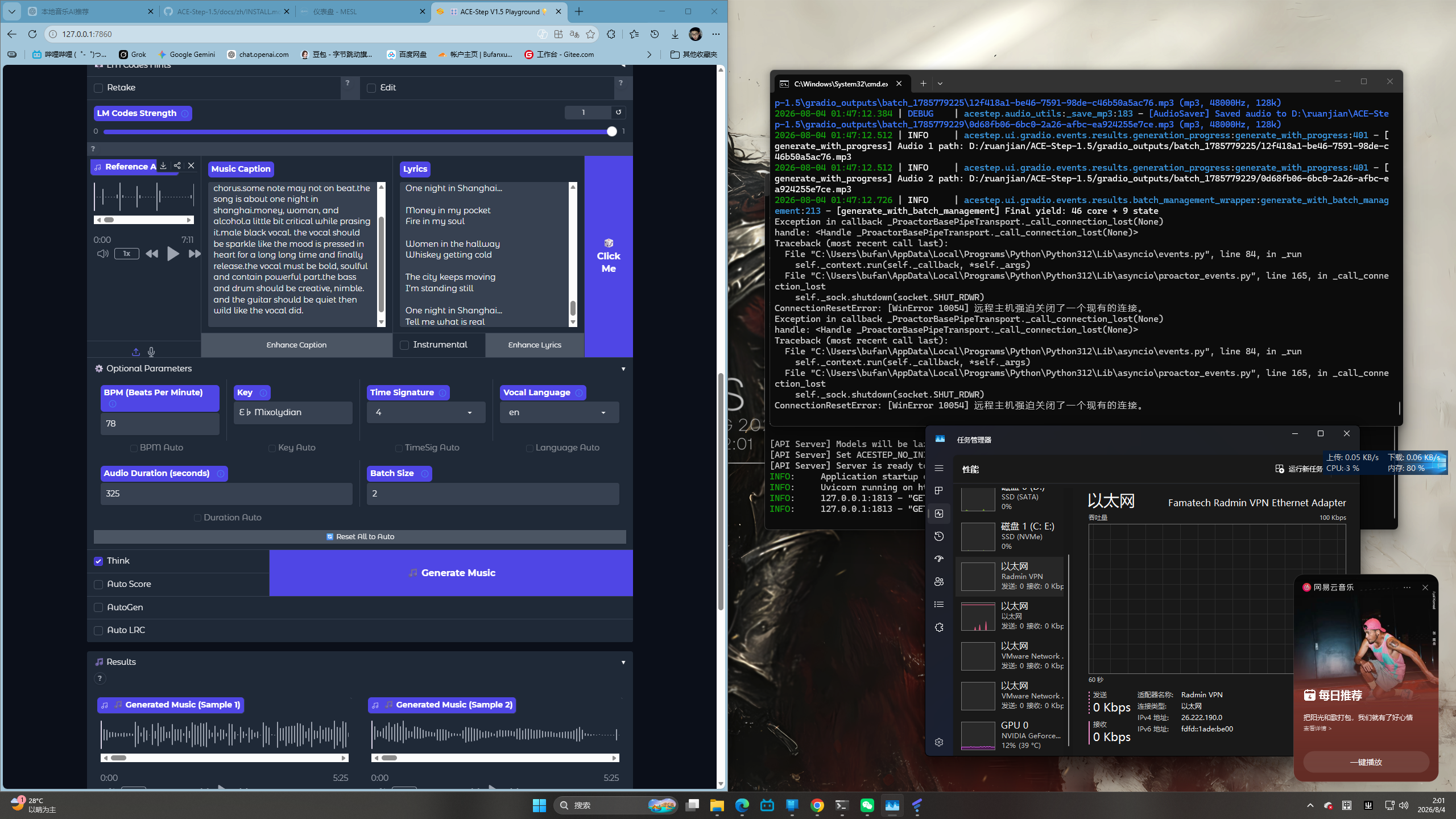The image size is (1456, 819).
Task: Open Task Manager Services icon
Action: 939,627
